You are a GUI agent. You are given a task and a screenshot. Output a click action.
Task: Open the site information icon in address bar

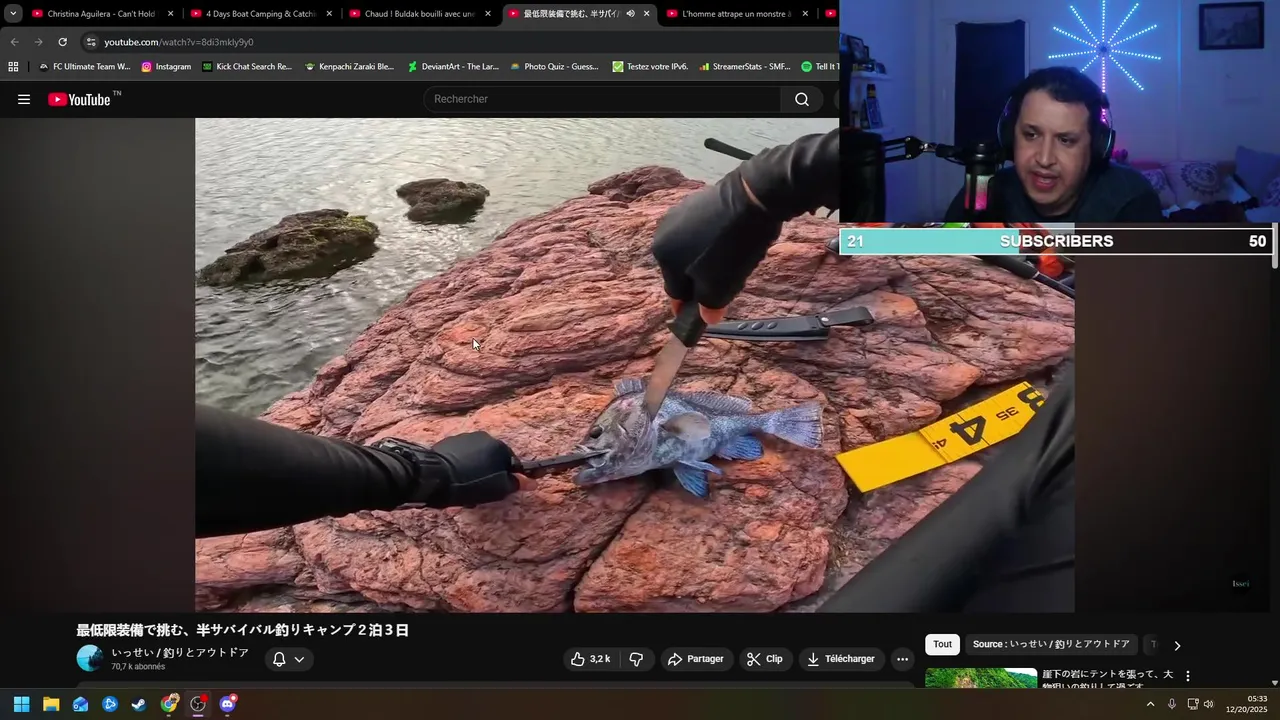coord(91,42)
